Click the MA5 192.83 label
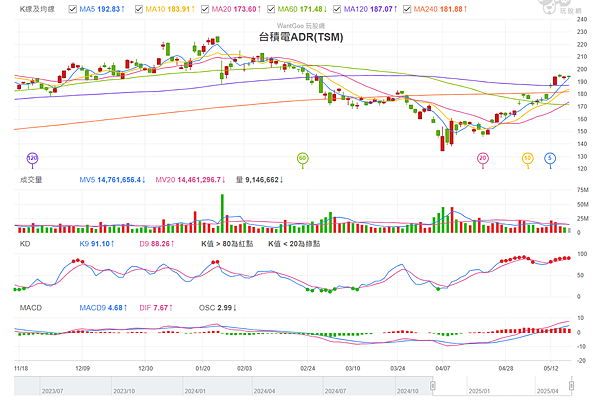This screenshot has width=600, height=401. (102, 9)
